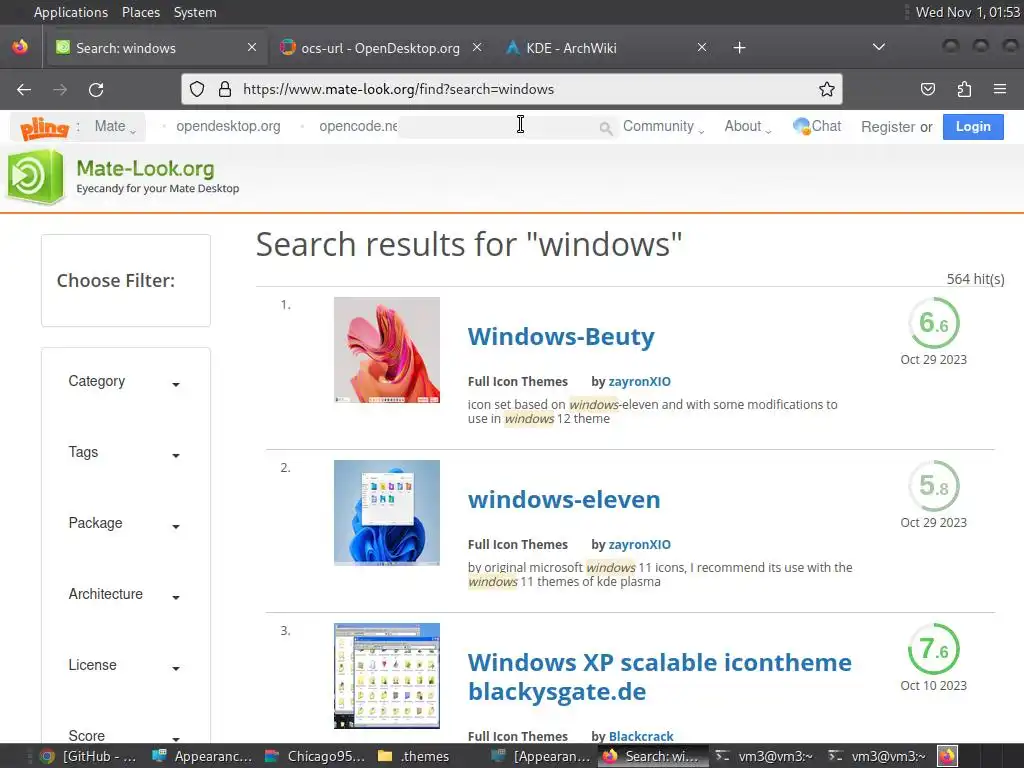Open the Windows XP scalable icontheme title link

660,677
